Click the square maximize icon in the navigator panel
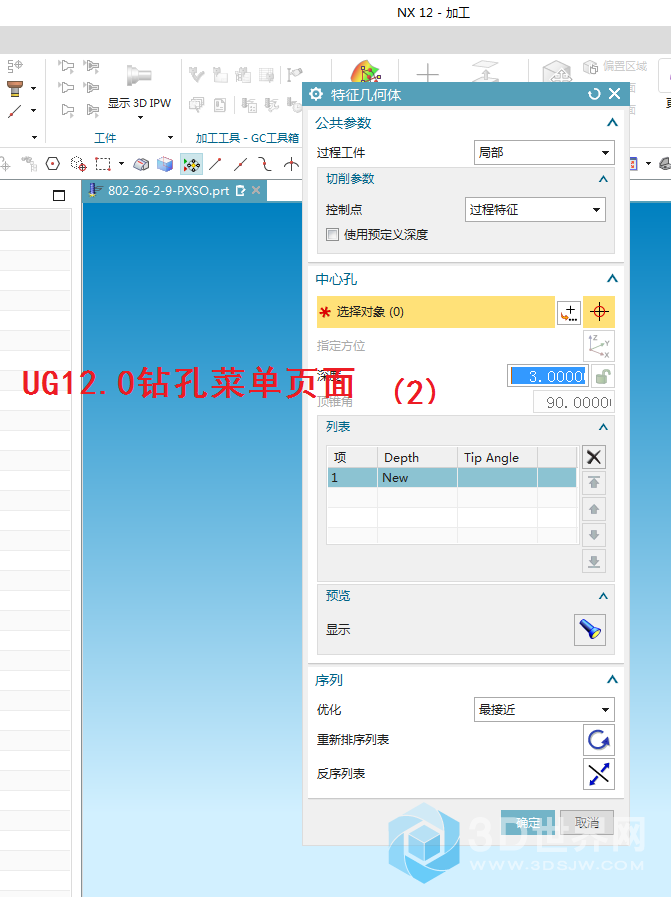This screenshot has height=897, width=671. 59,196
